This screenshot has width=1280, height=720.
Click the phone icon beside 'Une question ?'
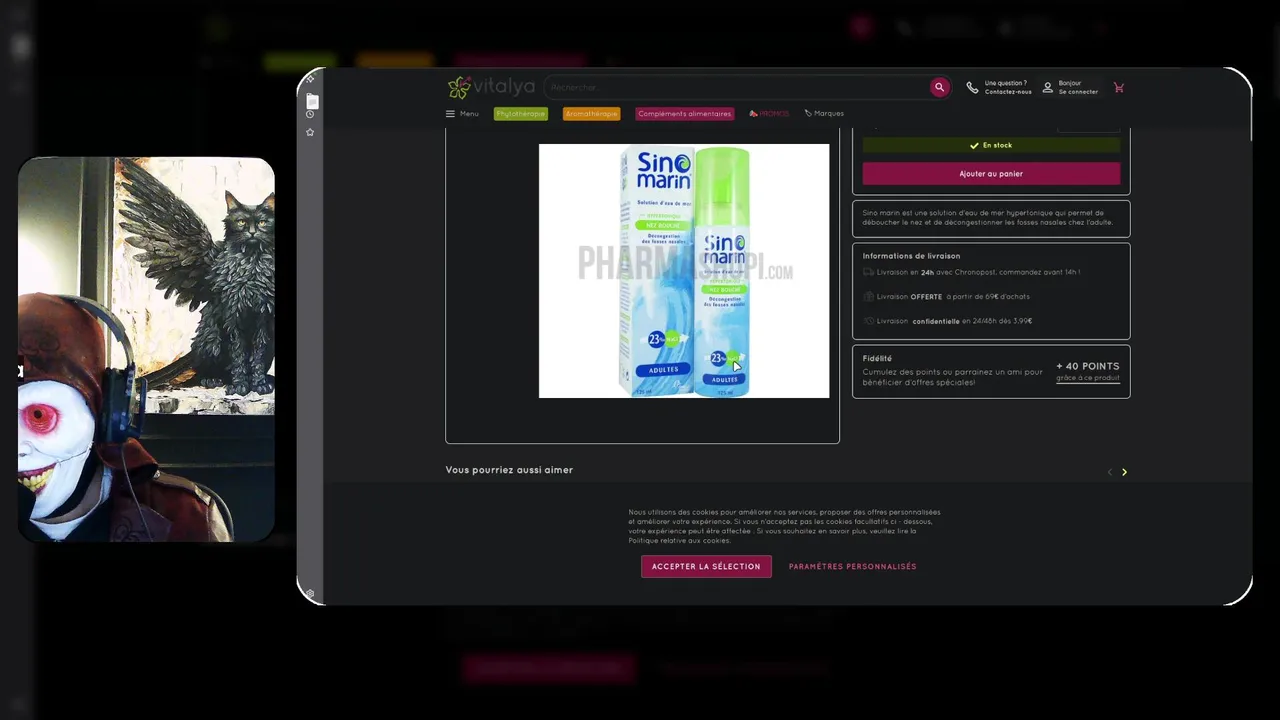[972, 88]
